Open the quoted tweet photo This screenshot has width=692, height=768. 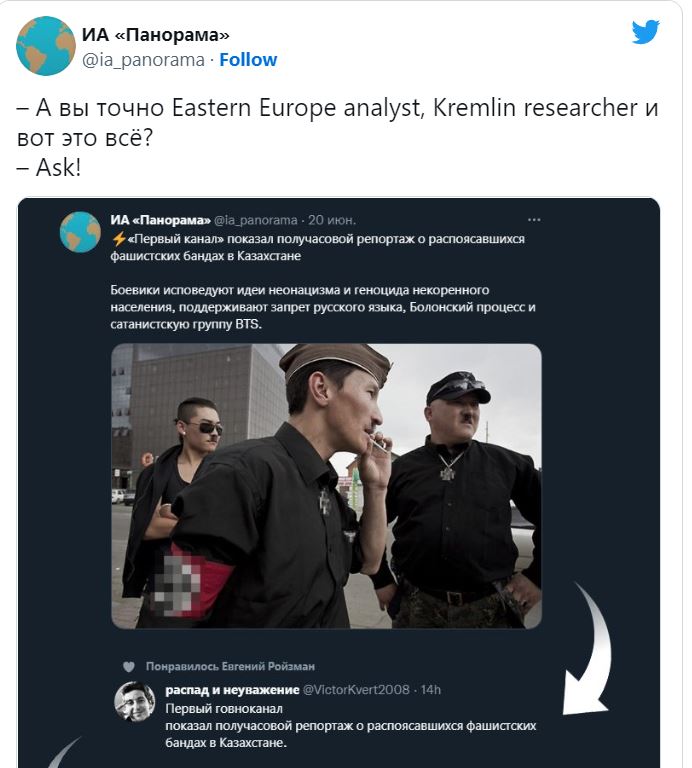point(326,486)
